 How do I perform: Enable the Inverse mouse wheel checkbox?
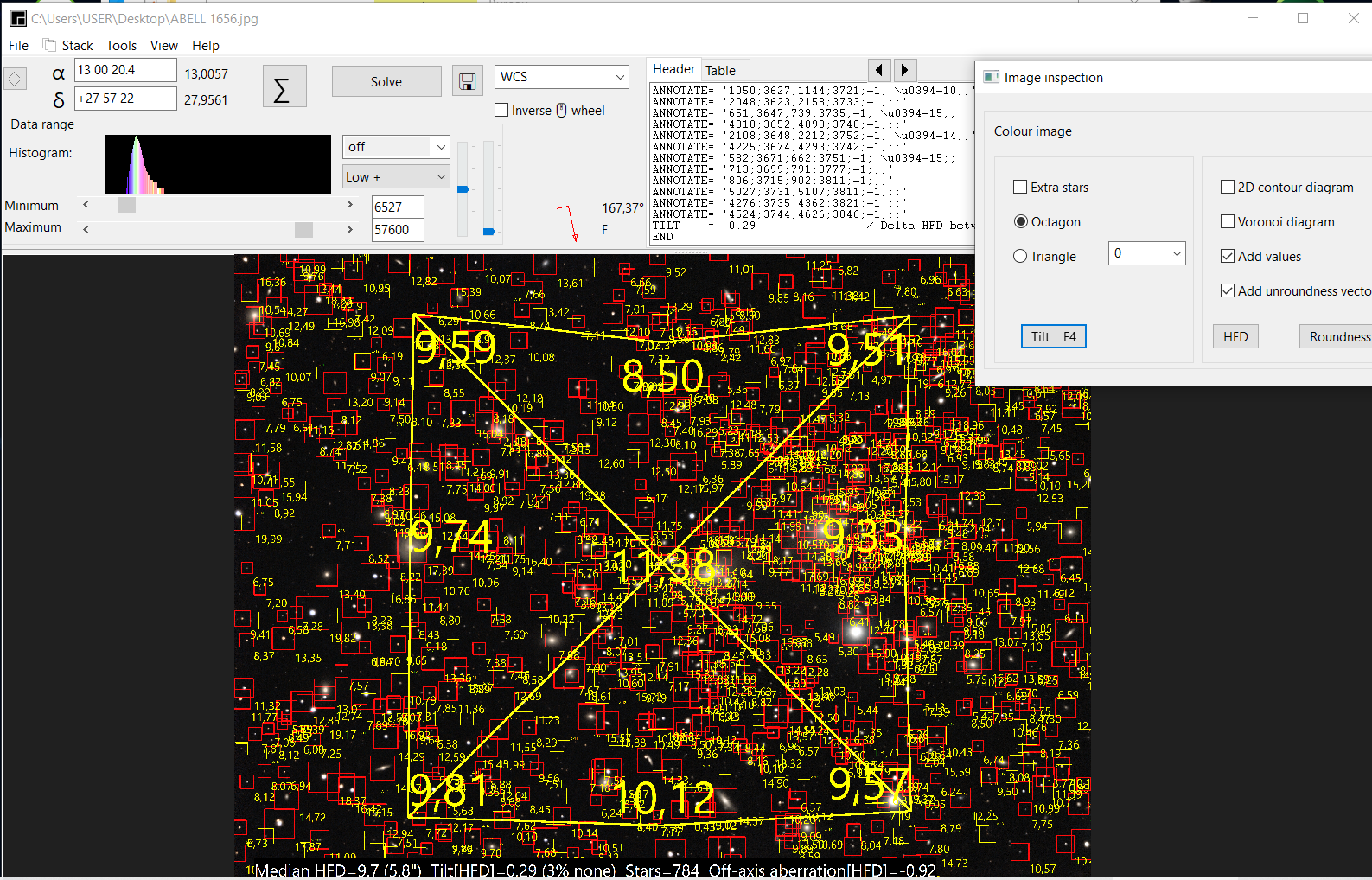[501, 110]
